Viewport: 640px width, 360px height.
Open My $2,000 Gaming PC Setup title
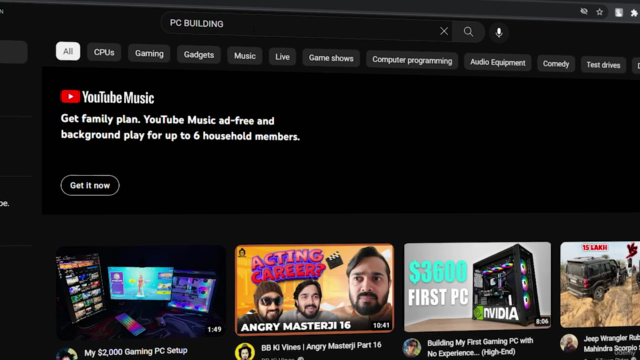(x=136, y=351)
